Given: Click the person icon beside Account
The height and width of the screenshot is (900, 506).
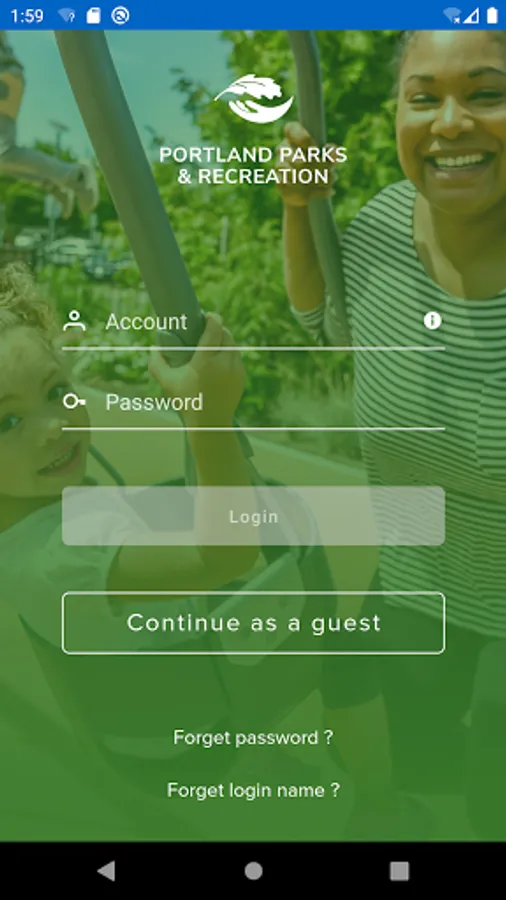Looking at the screenshot, I should [75, 321].
